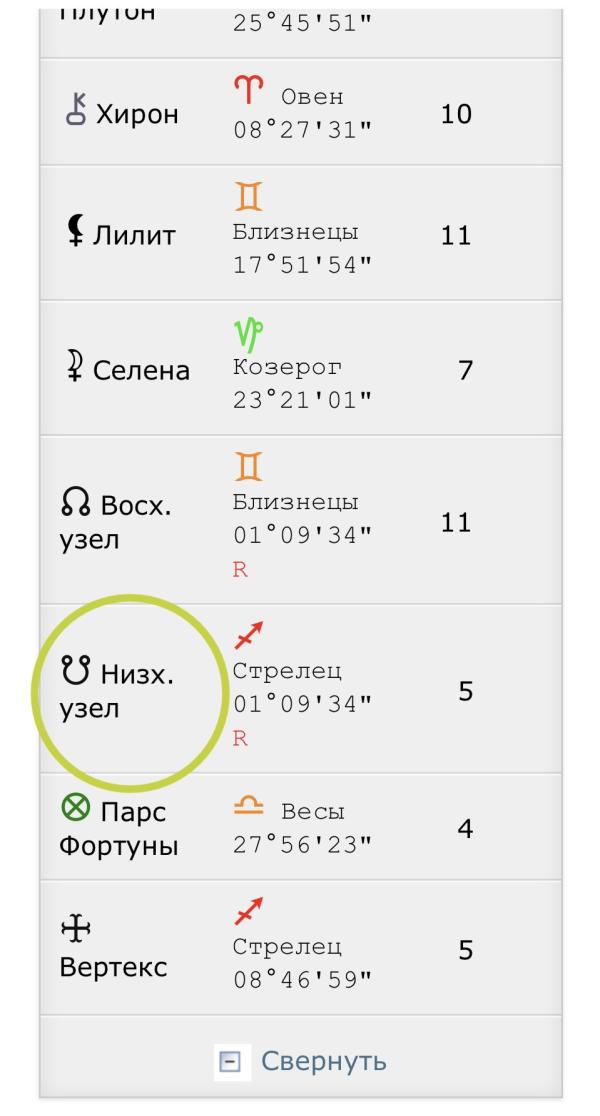Select house number 10 in Хирон row
Screen dimensions: 600x1116
pos(456,114)
